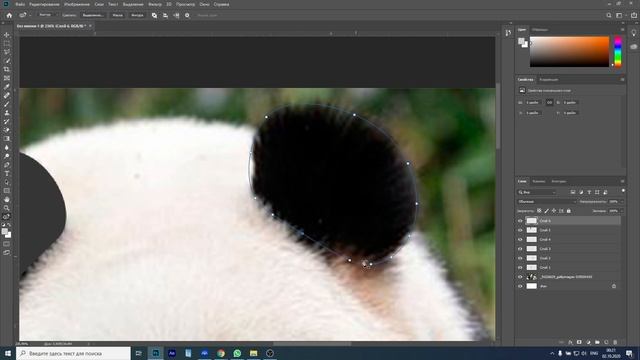The height and width of the screenshot is (360, 640).
Task: Select the Gradient tool
Action: pos(7,139)
